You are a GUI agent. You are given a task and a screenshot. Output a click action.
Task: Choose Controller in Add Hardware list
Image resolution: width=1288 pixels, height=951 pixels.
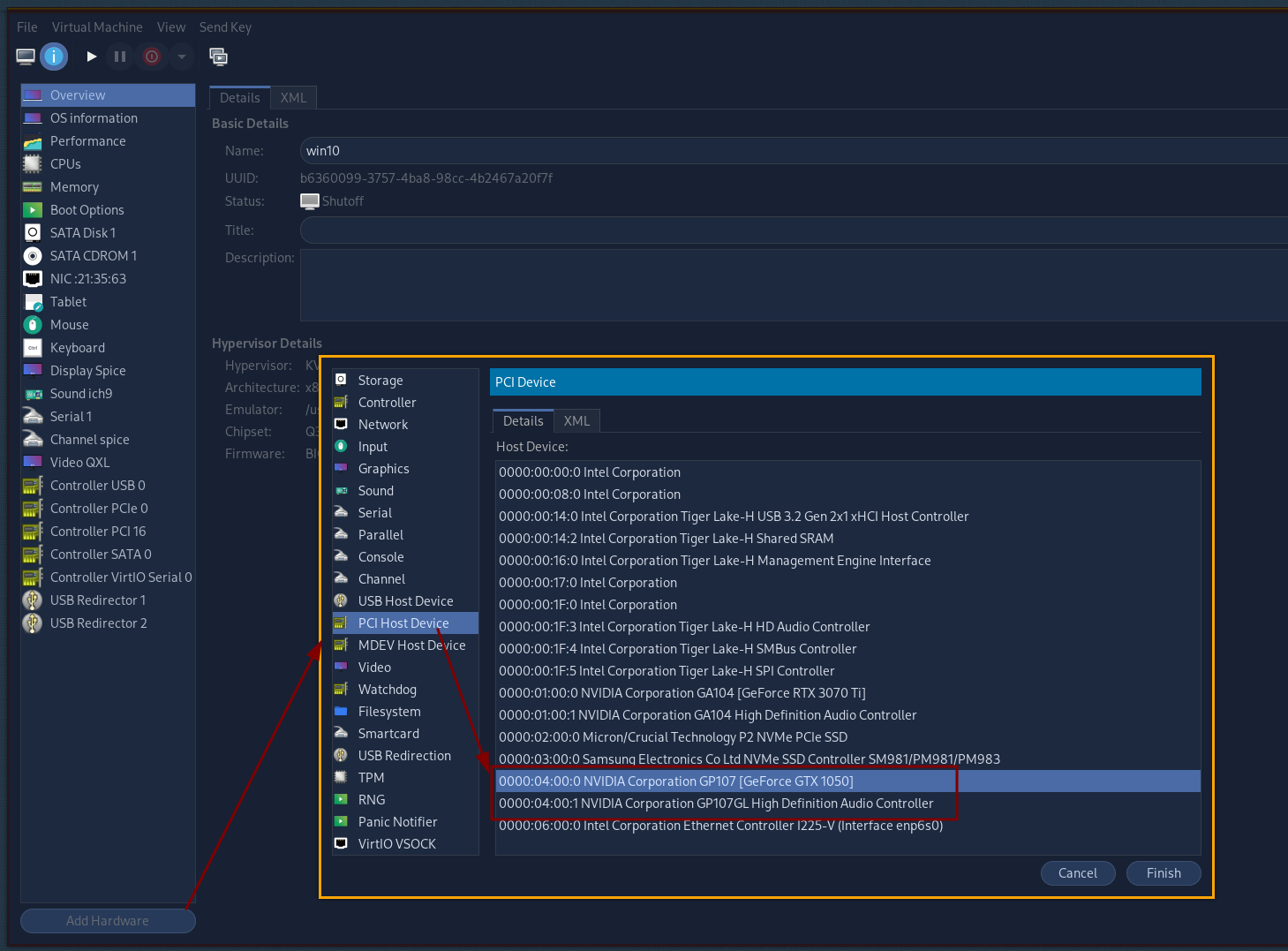click(405, 403)
